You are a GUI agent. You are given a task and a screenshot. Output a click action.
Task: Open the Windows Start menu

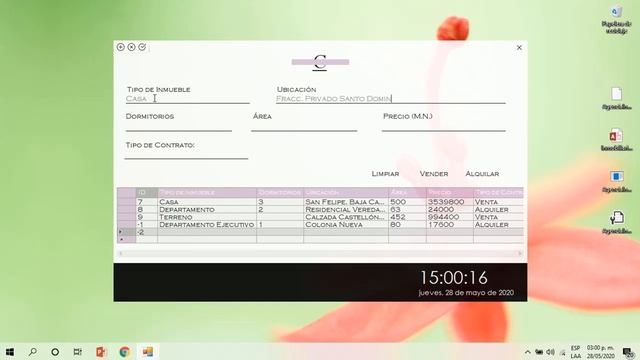pyautogui.click(x=10, y=351)
